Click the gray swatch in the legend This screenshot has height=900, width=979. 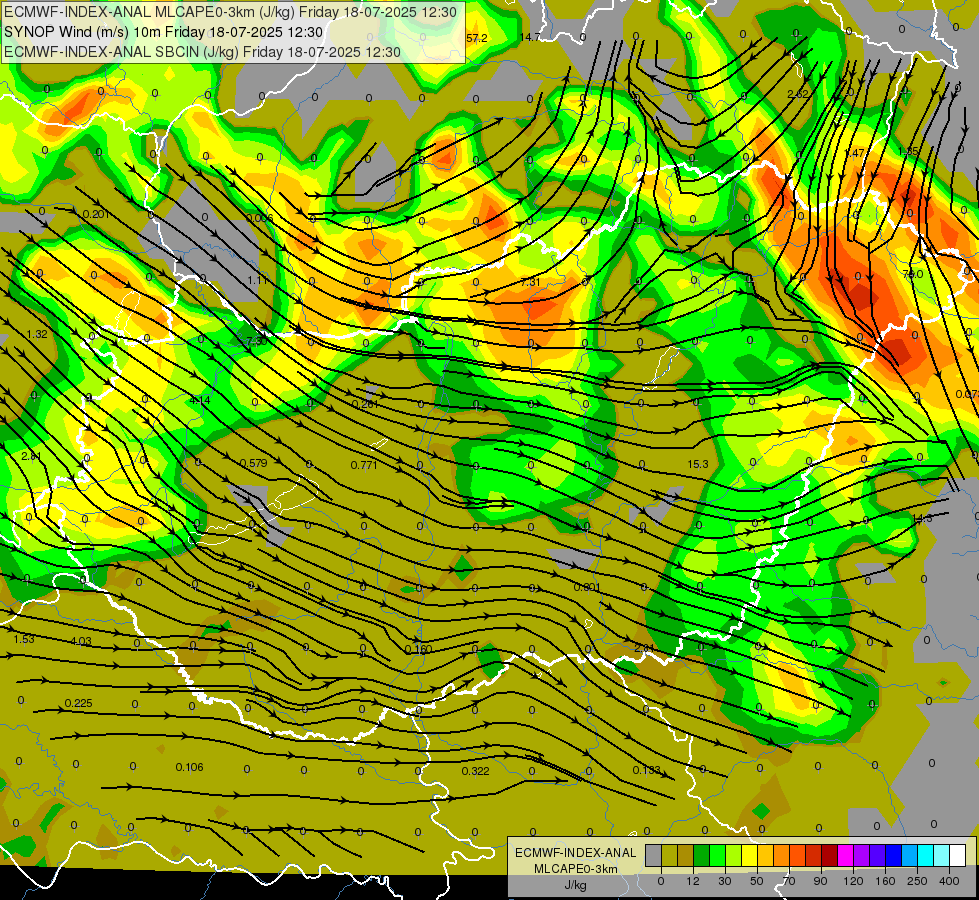tap(654, 855)
